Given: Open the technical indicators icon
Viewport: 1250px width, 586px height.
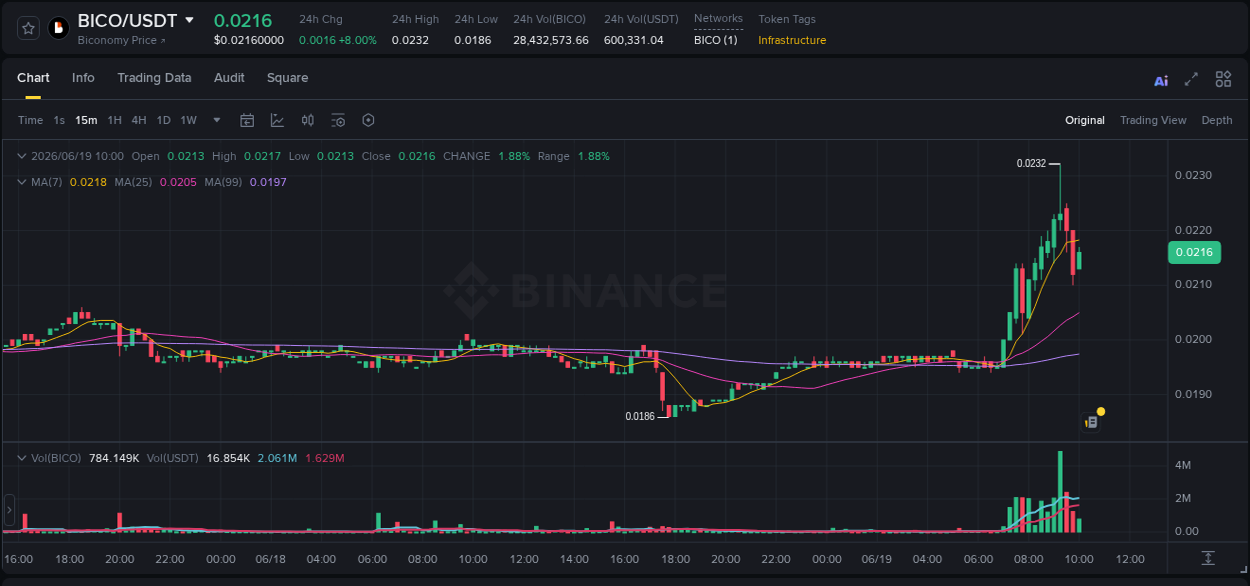Looking at the screenshot, I should [277, 120].
